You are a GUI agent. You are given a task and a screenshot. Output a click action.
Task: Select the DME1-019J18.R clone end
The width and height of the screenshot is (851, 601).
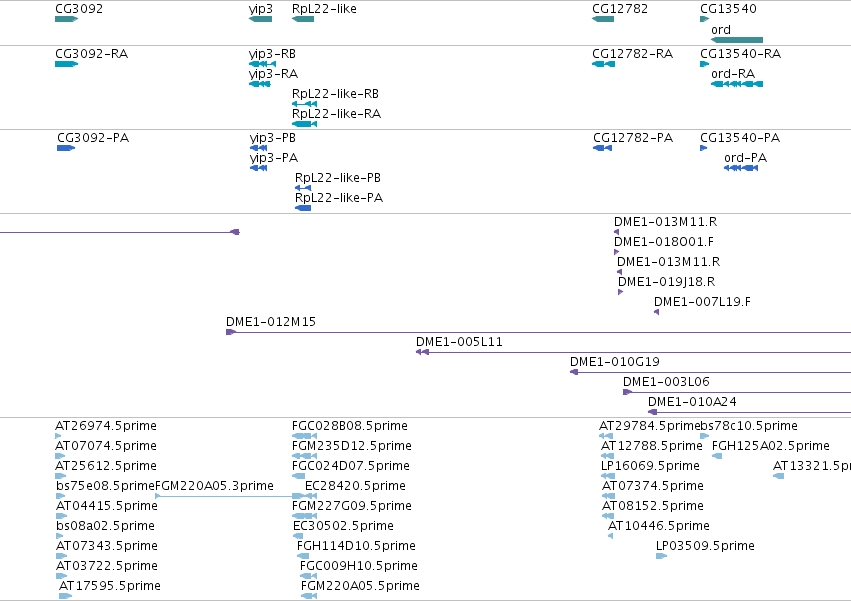[x=620, y=292]
